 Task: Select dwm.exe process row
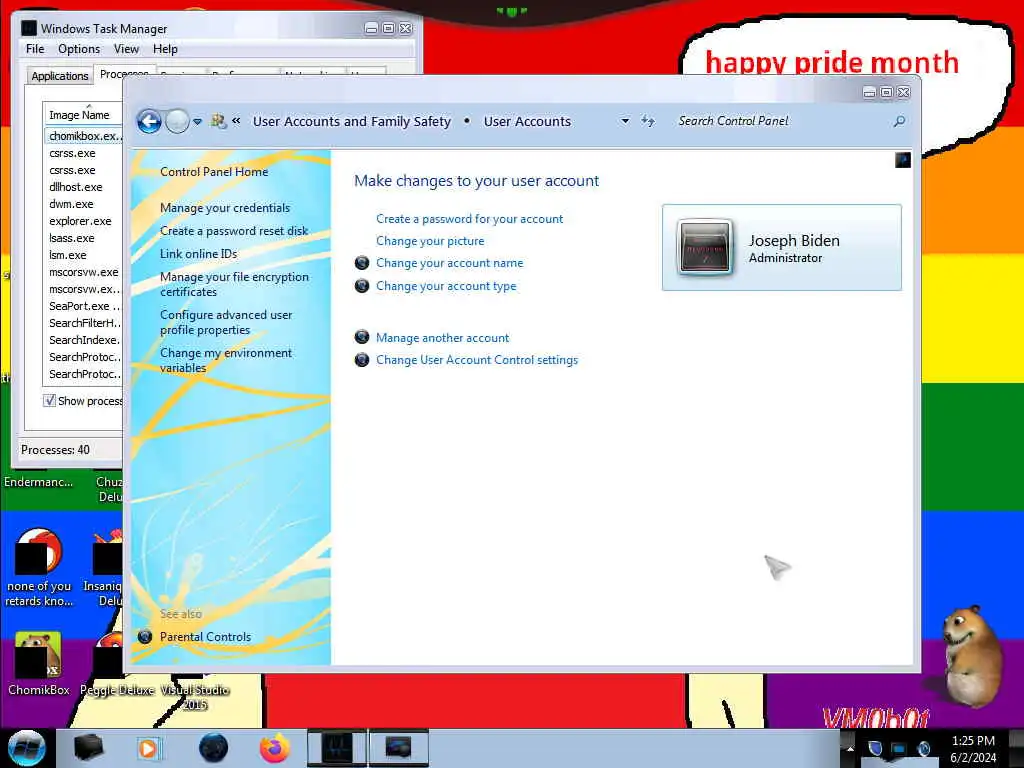(x=84, y=204)
